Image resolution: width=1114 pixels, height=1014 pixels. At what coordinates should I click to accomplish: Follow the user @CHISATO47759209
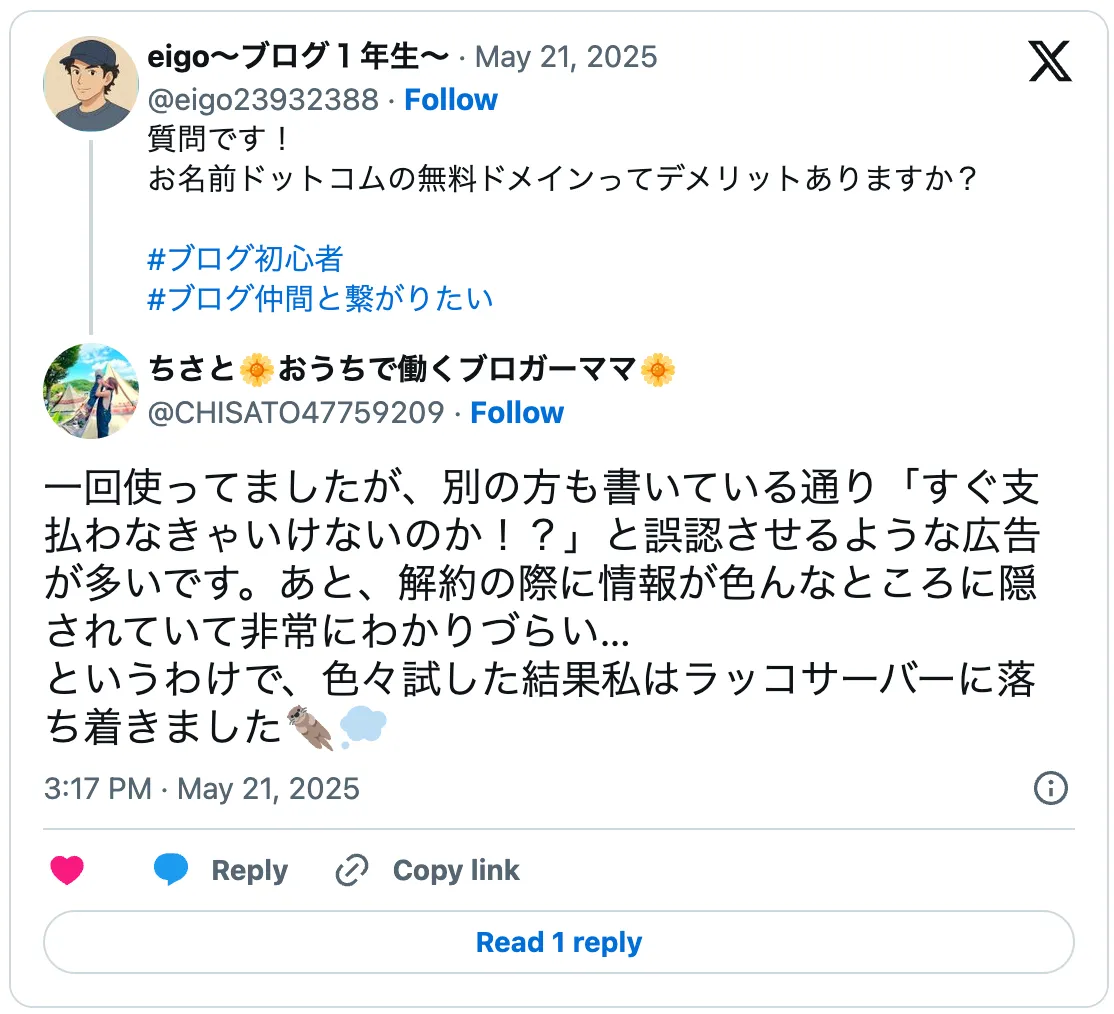point(517,412)
